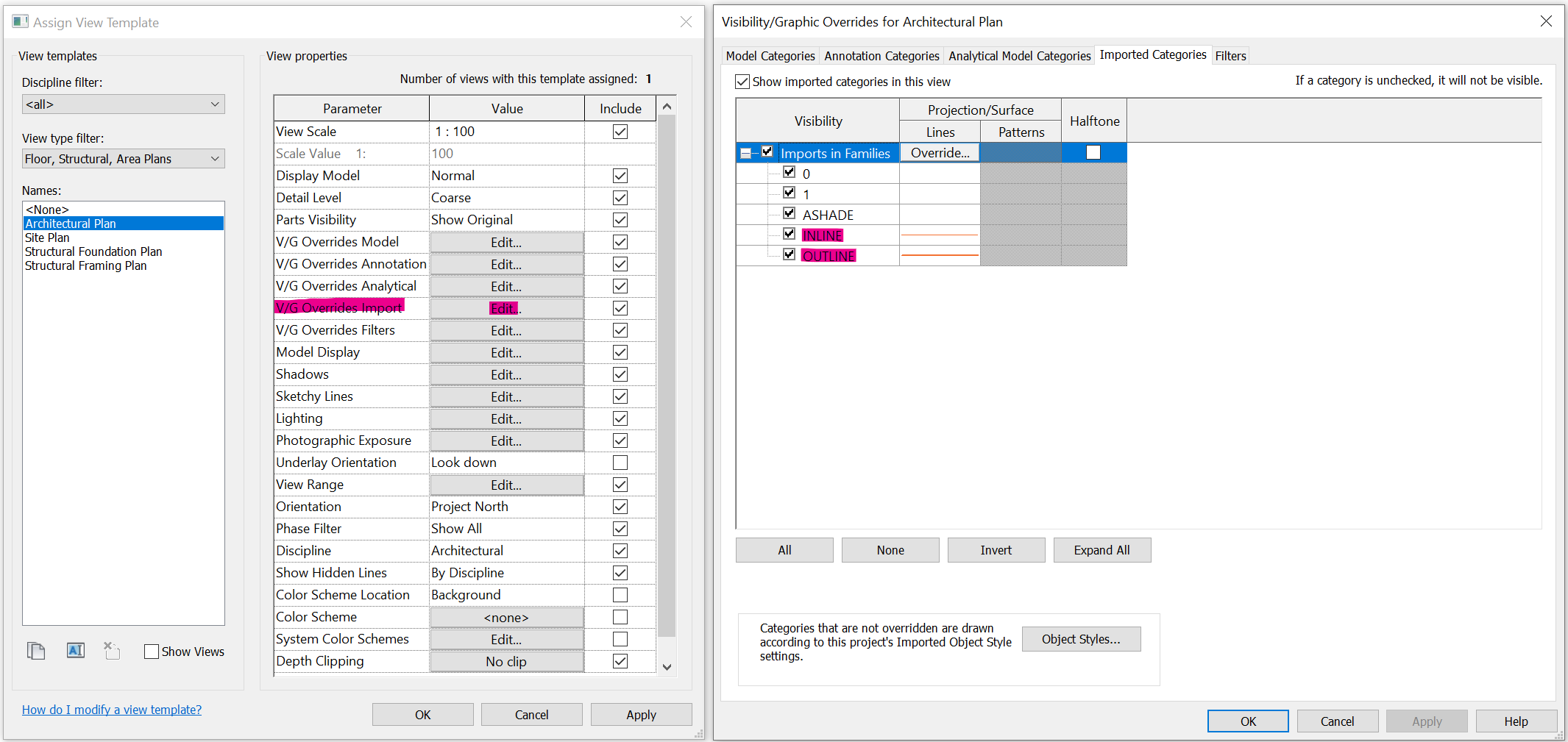Check Include for Underlay Orientation
This screenshot has height=742, width=1568.
[x=620, y=463]
